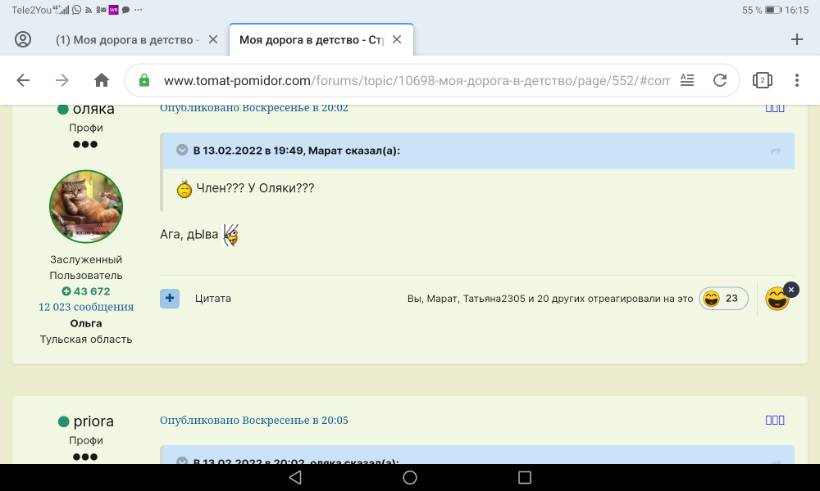Image resolution: width=820 pixels, height=491 pixels.
Task: View the 23 laughing reactions list
Action: click(723, 298)
